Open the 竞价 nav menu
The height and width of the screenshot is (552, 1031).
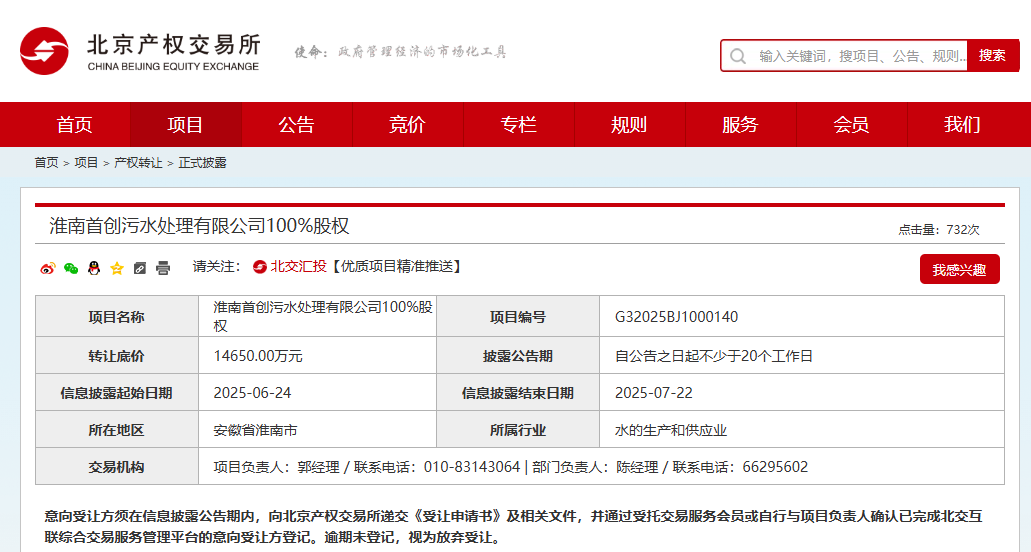pos(408,124)
